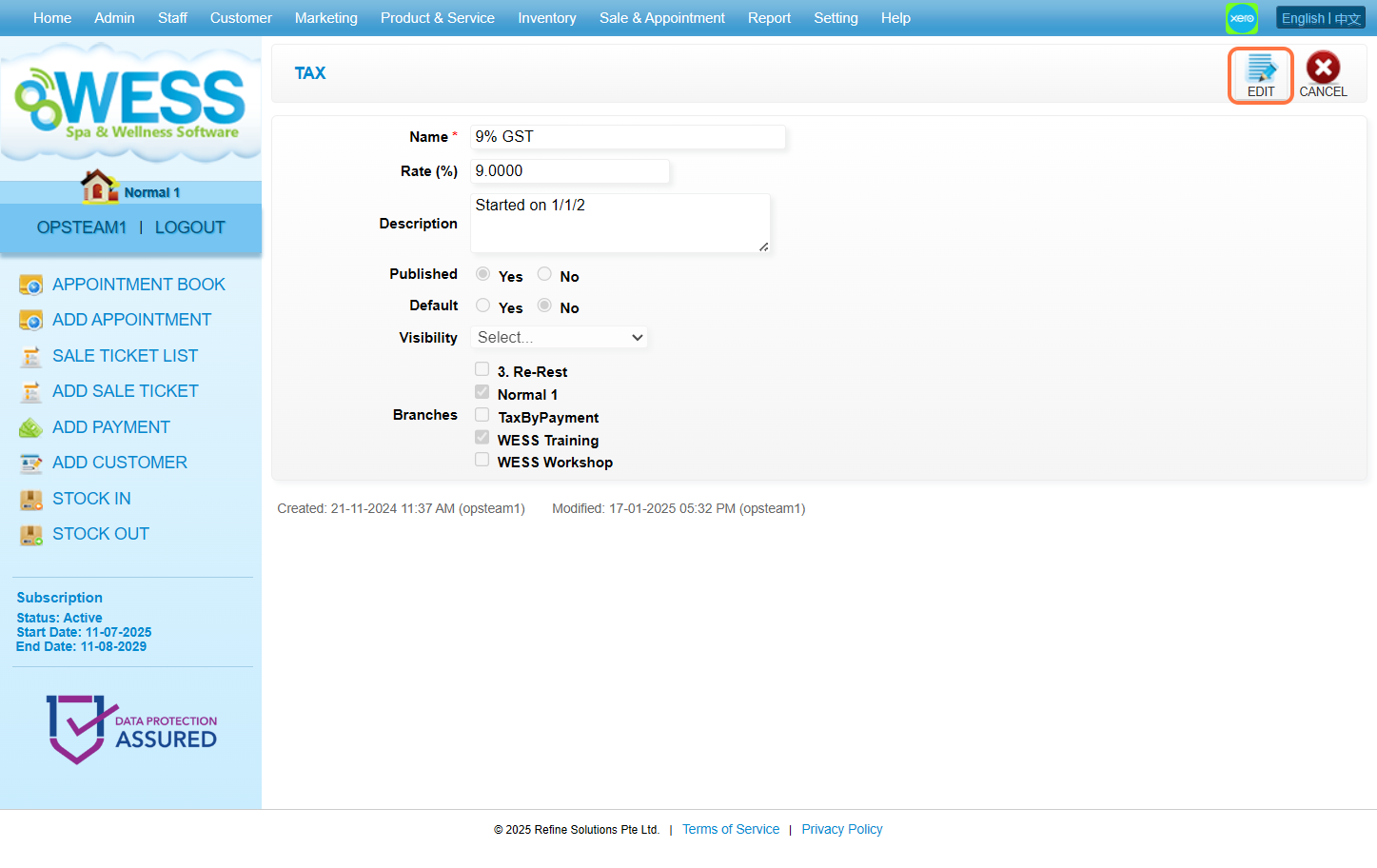The height and width of the screenshot is (868, 1377).
Task: Open the Product & Service menu
Action: 437,18
